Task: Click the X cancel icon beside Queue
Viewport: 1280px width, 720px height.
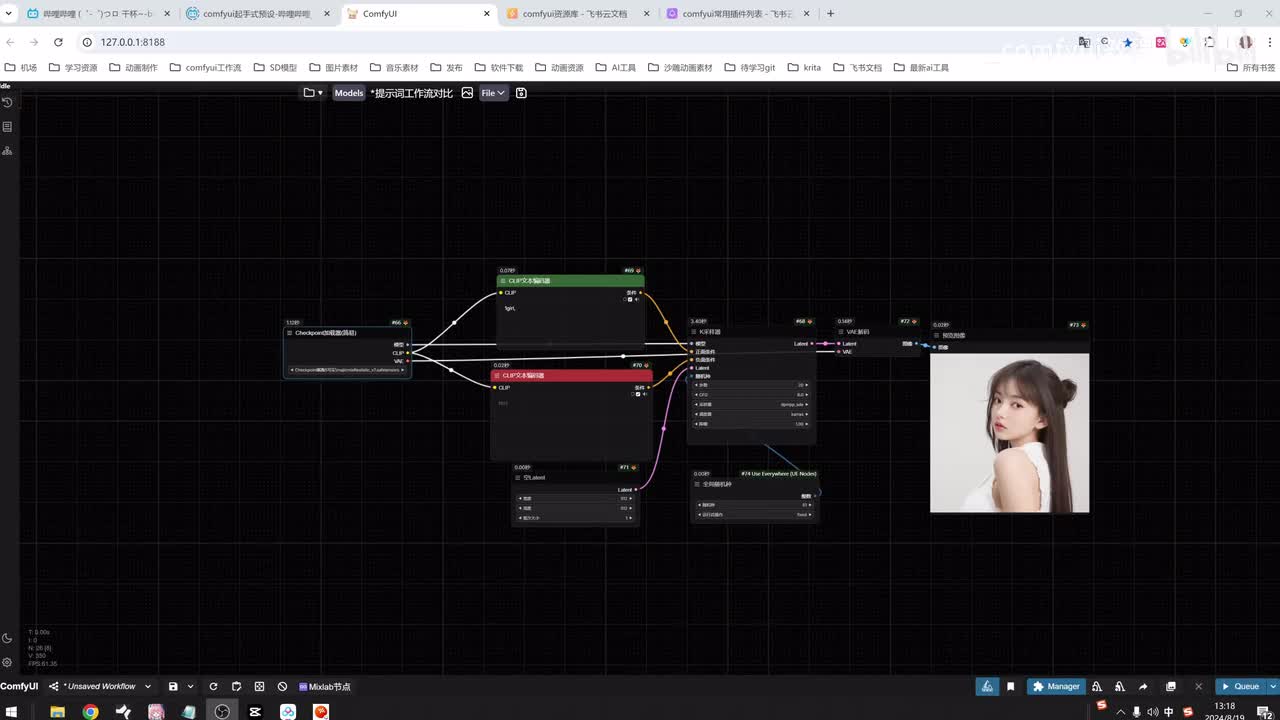Action: pos(1199,687)
